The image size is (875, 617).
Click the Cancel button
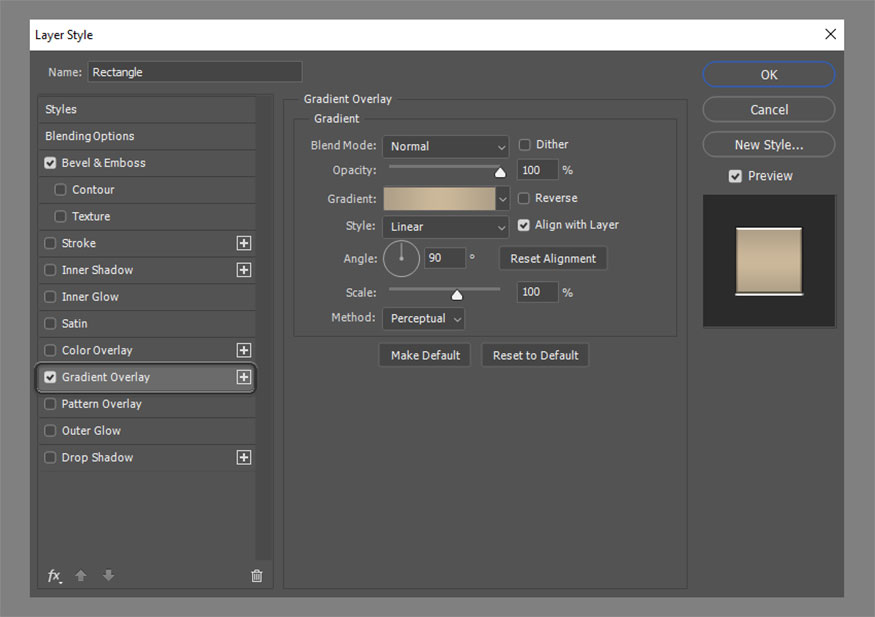(x=768, y=110)
